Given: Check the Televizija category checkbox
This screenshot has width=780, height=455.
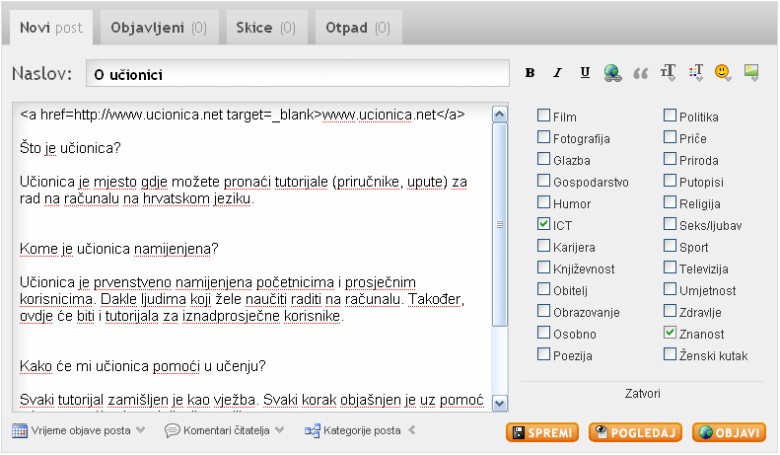Looking at the screenshot, I should [670, 267].
